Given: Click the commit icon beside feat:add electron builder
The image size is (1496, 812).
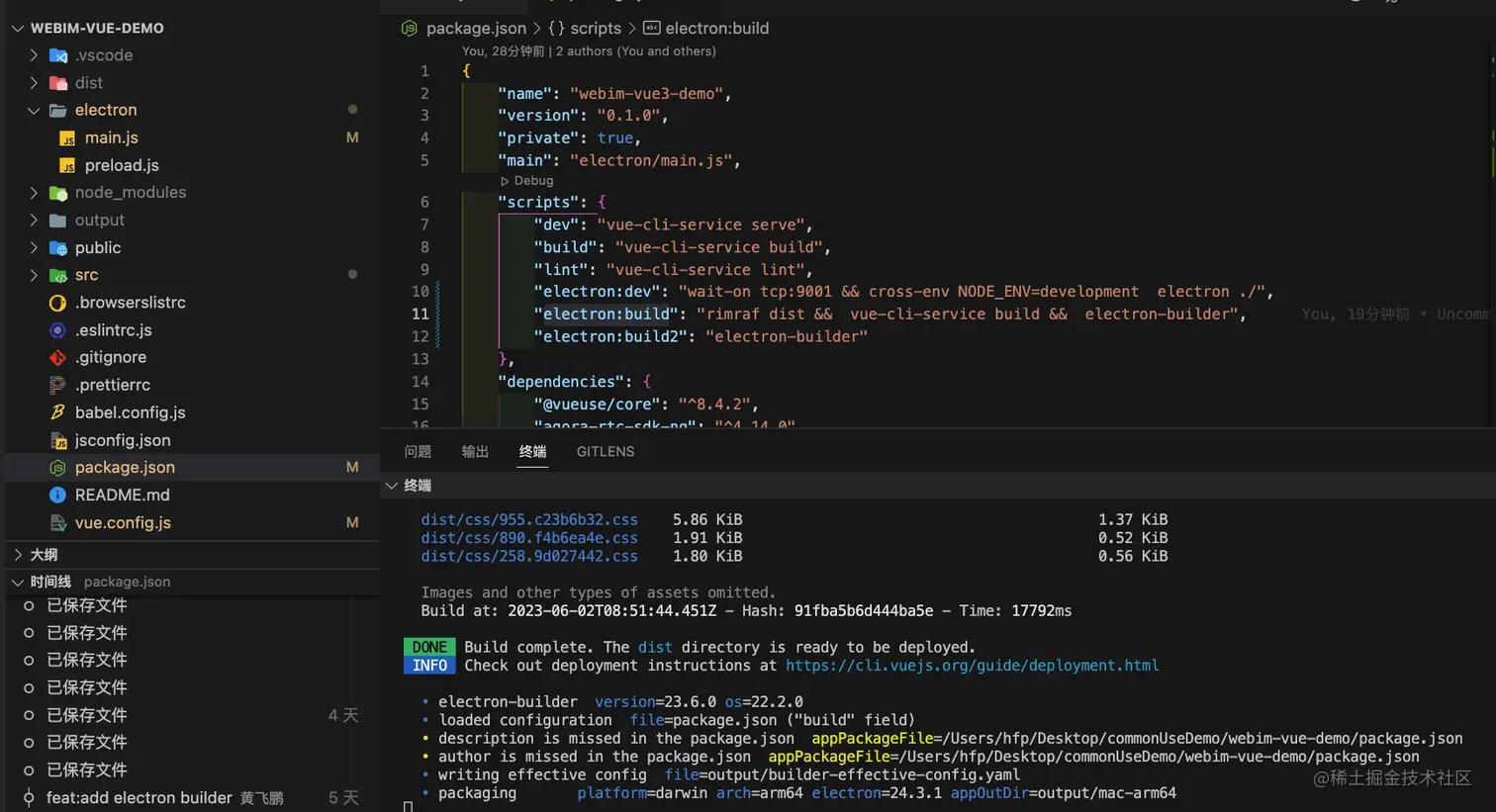Looking at the screenshot, I should pos(29,797).
